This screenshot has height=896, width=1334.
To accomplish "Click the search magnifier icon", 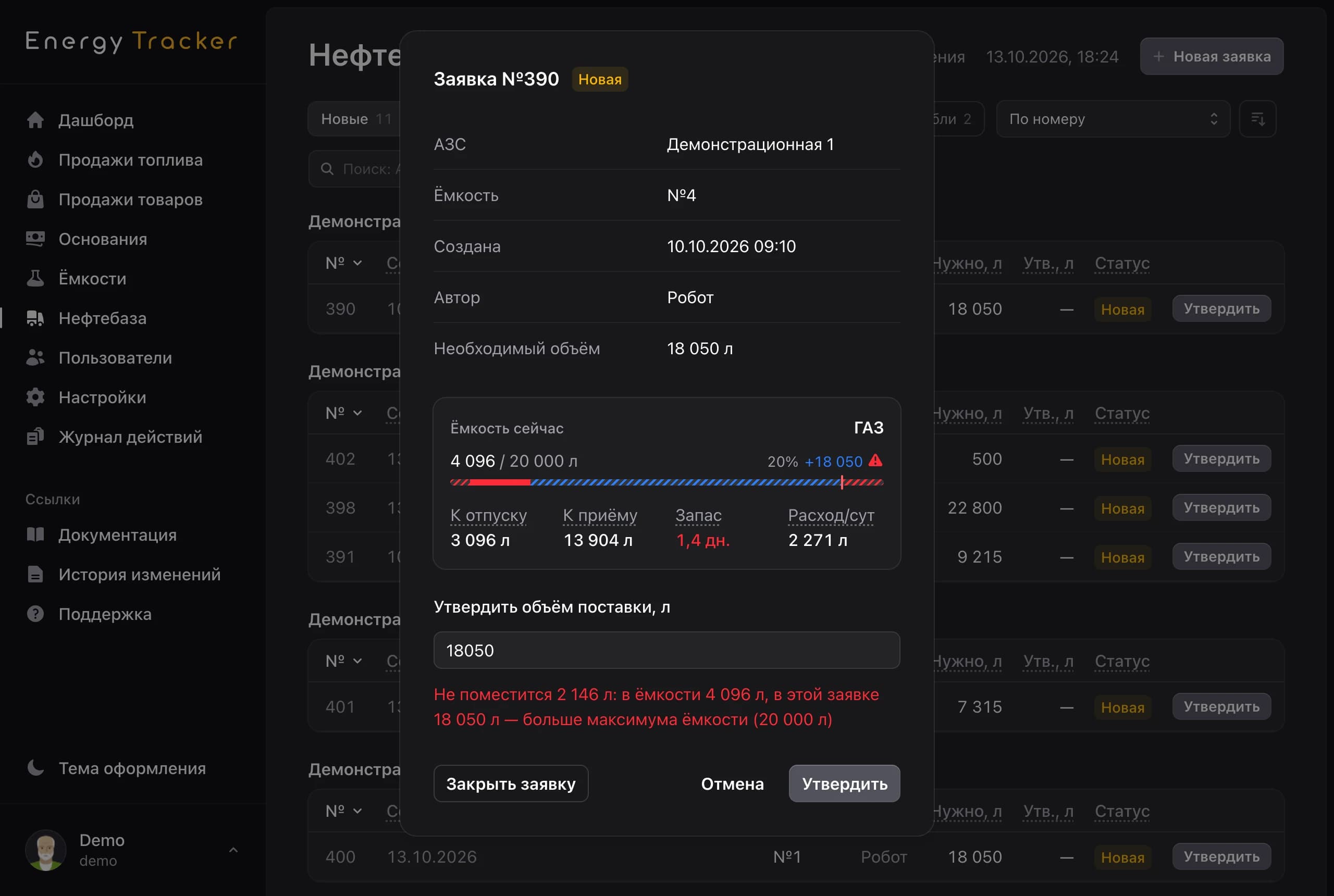I will point(327,169).
